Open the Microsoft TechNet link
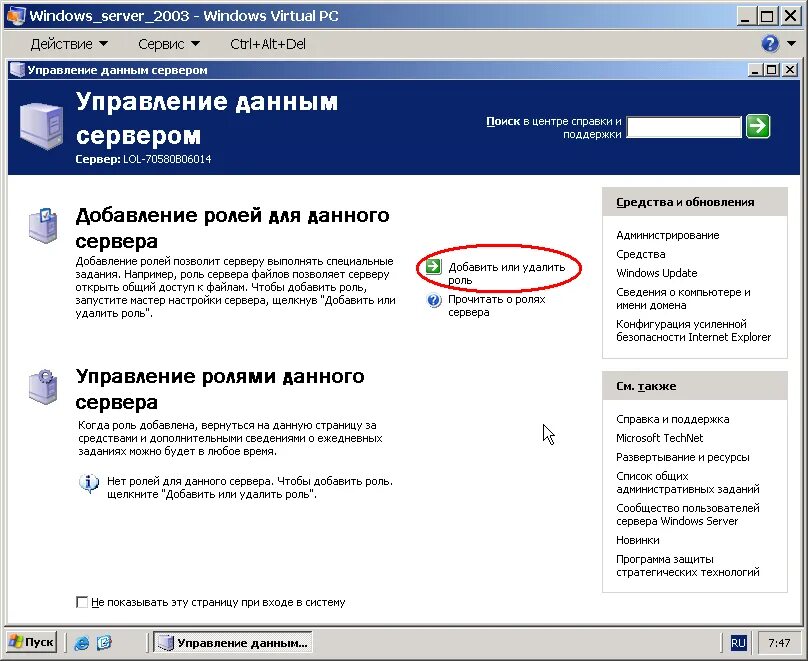 click(x=659, y=438)
